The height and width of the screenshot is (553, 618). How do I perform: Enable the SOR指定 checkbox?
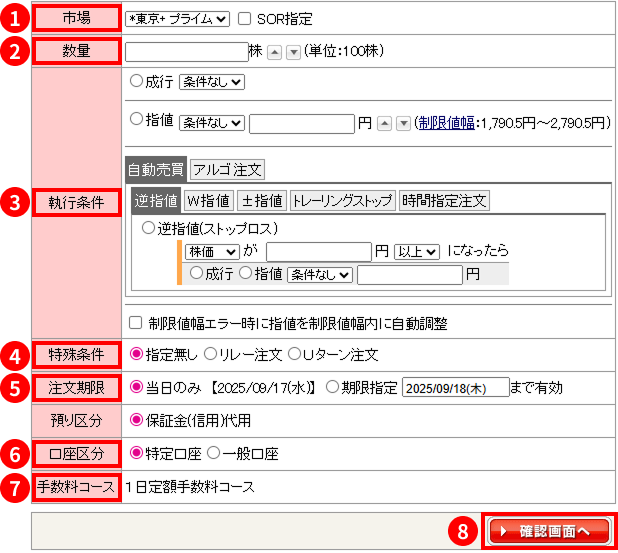[244, 18]
